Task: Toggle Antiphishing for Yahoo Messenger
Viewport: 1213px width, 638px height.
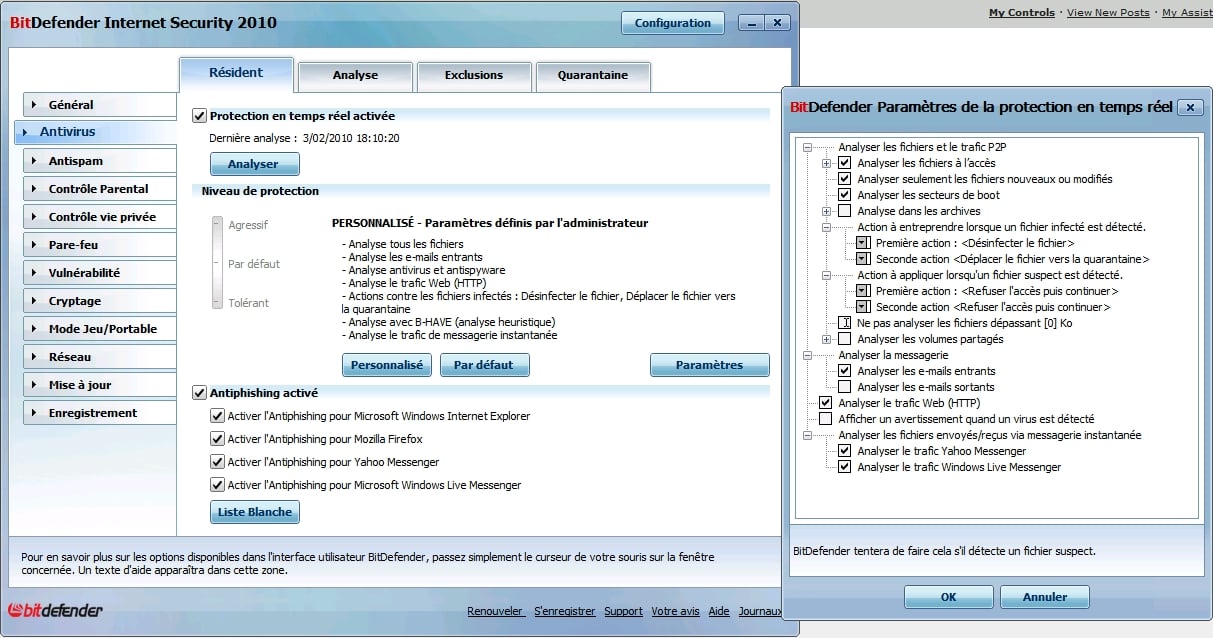Action: click(217, 462)
